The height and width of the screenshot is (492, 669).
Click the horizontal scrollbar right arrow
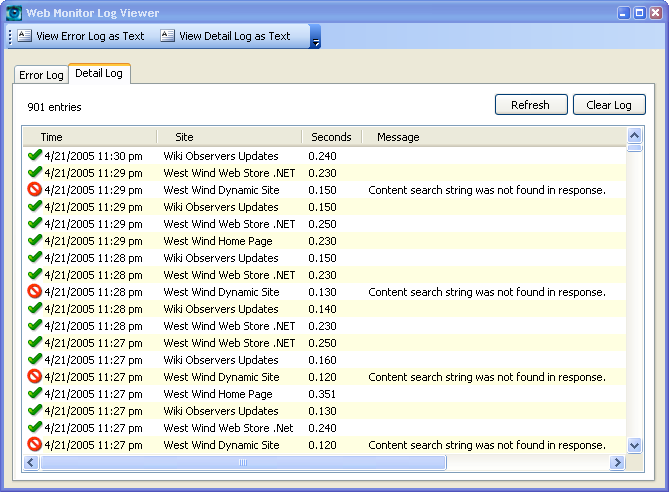618,463
